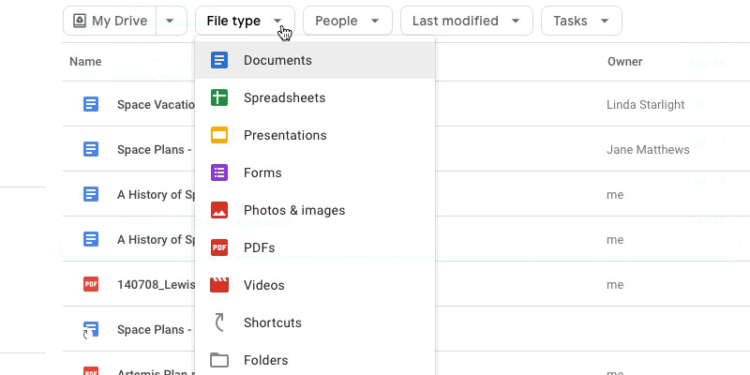
Task: Click the doc icon for Space Vacatio...
Action: (91, 104)
